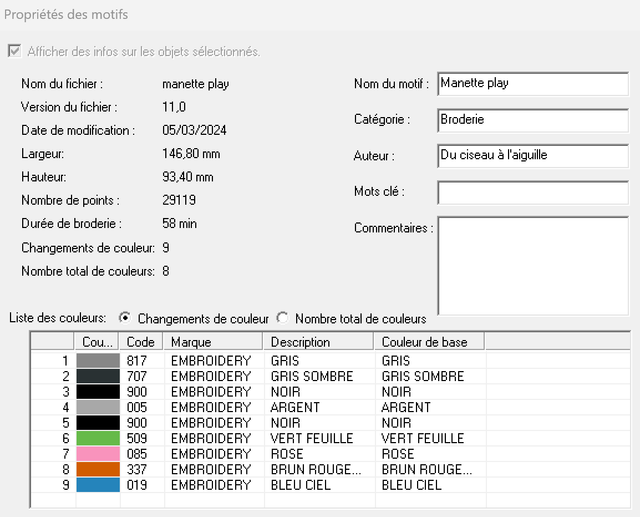Click the 'Description' column header
The height and width of the screenshot is (517, 640).
click(x=320, y=342)
